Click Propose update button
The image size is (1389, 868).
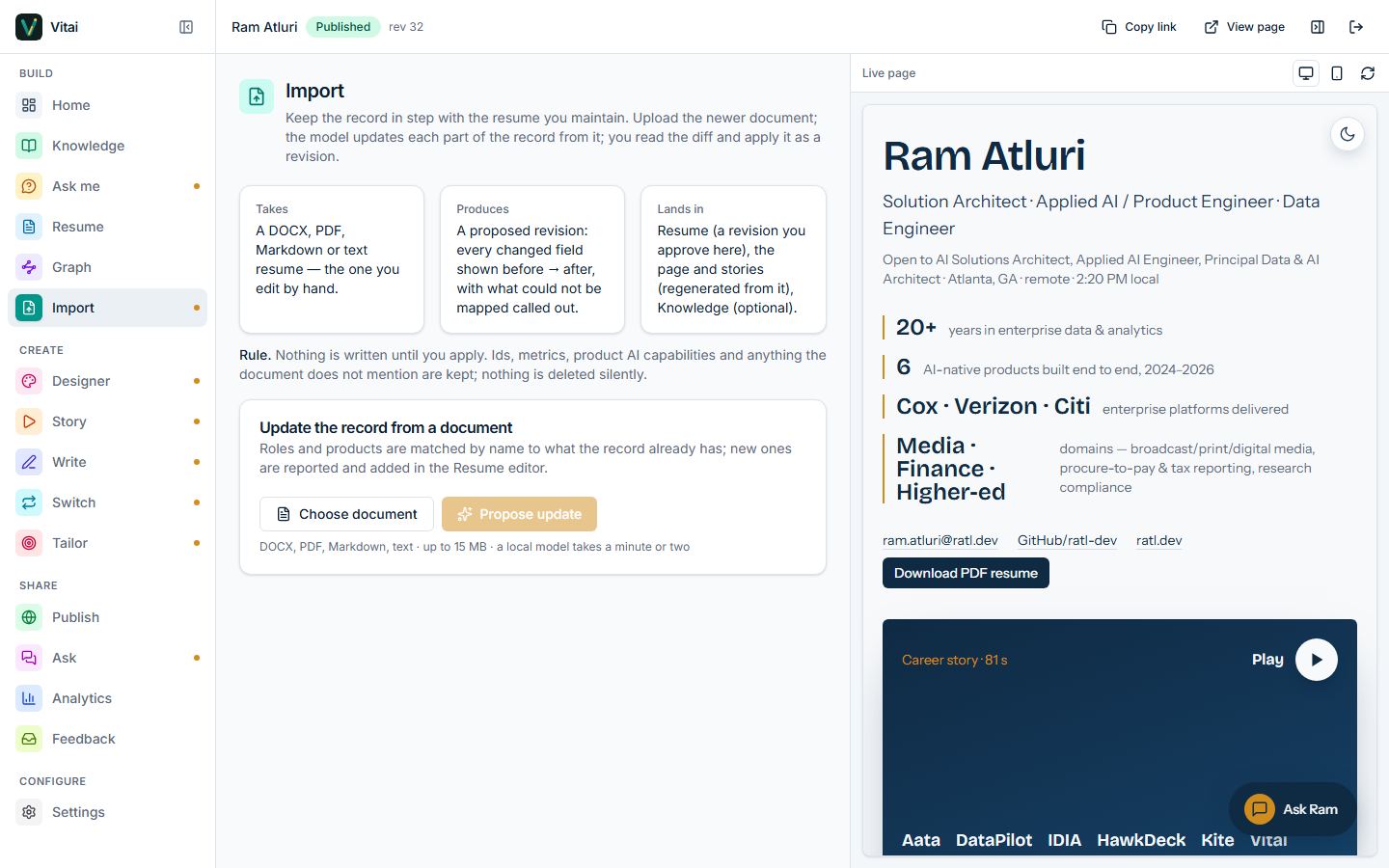coord(519,514)
